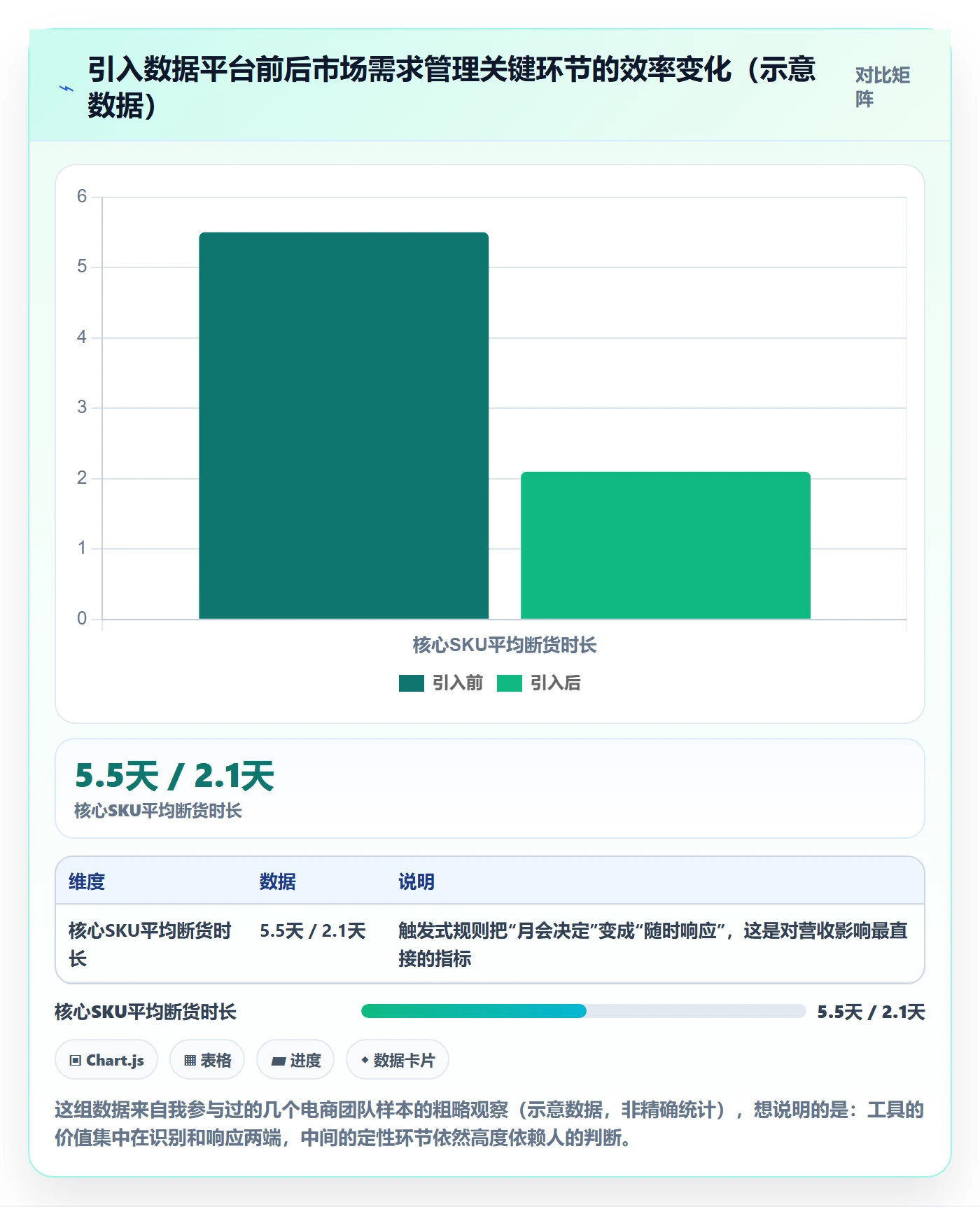The image size is (980, 1207).
Task: Click the 核心SKU平均断货时长 progress bar
Action: click(x=584, y=1011)
